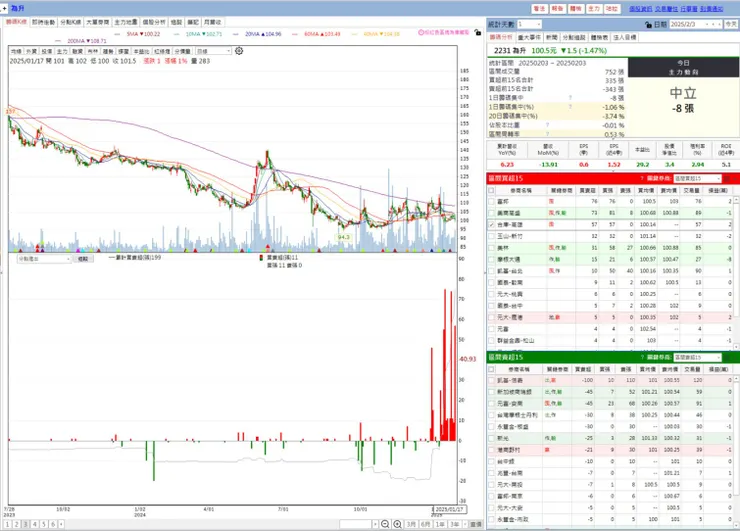Zoom out the chart
740x531 pixels.
[385, 524]
